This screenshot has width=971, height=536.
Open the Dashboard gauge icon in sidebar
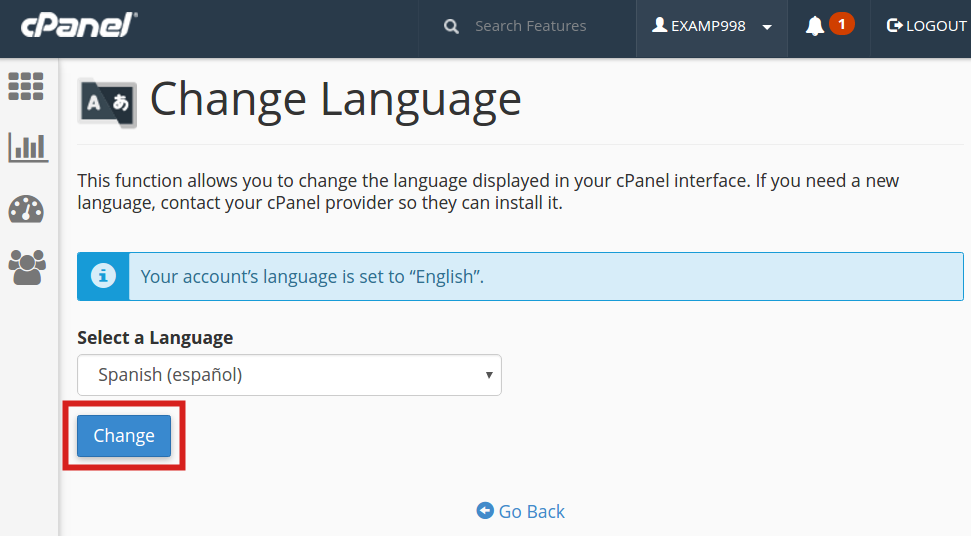pos(26,209)
